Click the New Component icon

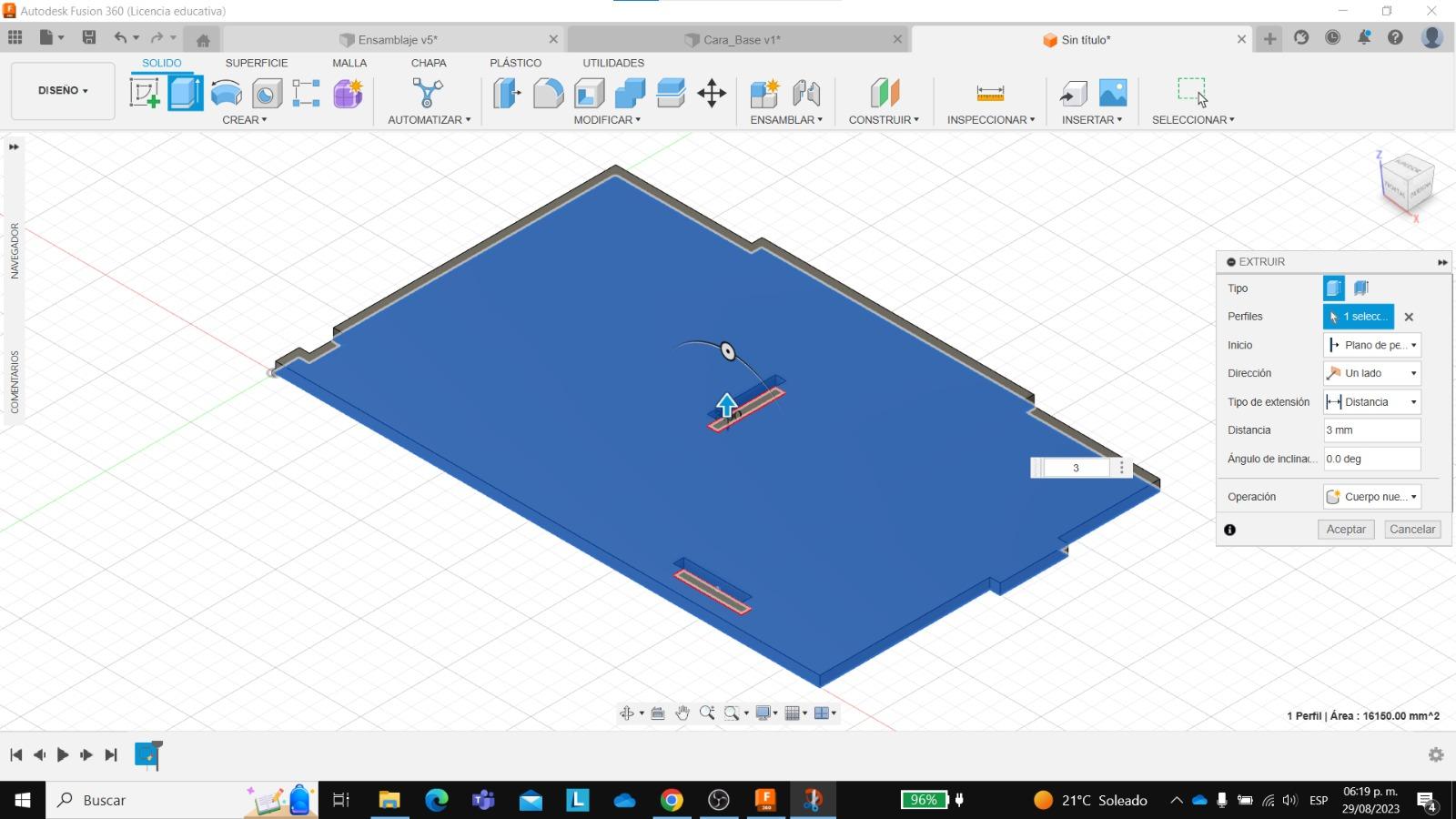click(x=764, y=93)
